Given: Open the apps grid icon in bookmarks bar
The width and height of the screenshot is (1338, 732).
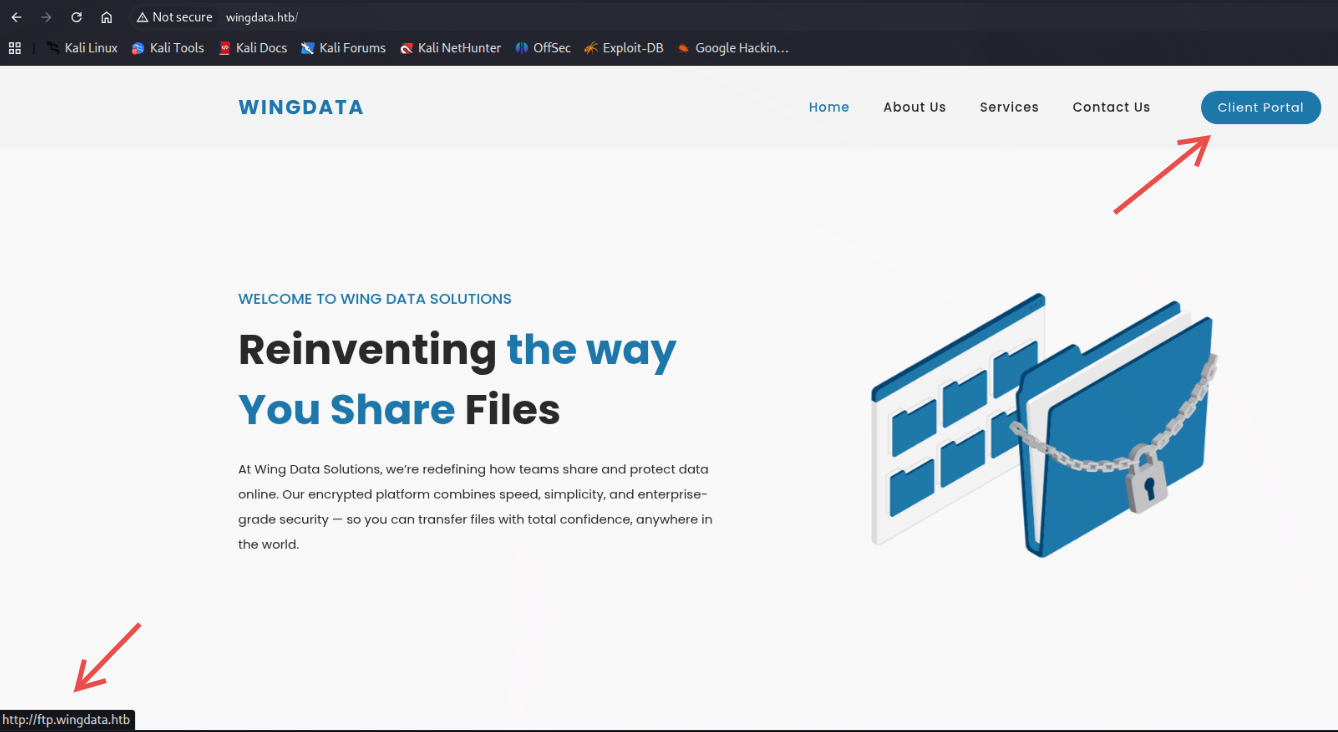Looking at the screenshot, I should point(14,48).
